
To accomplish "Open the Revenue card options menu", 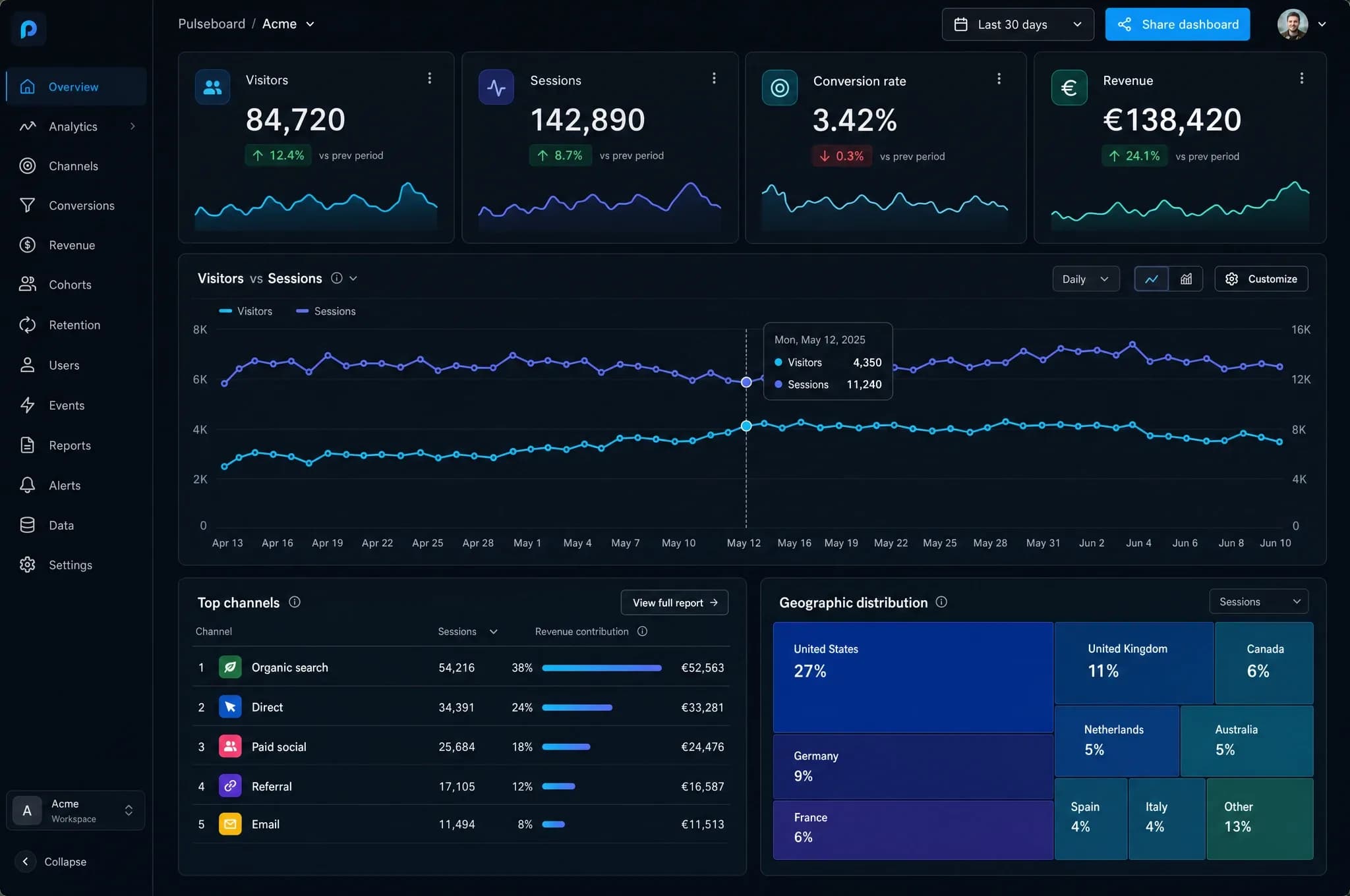I will pyautogui.click(x=1302, y=78).
